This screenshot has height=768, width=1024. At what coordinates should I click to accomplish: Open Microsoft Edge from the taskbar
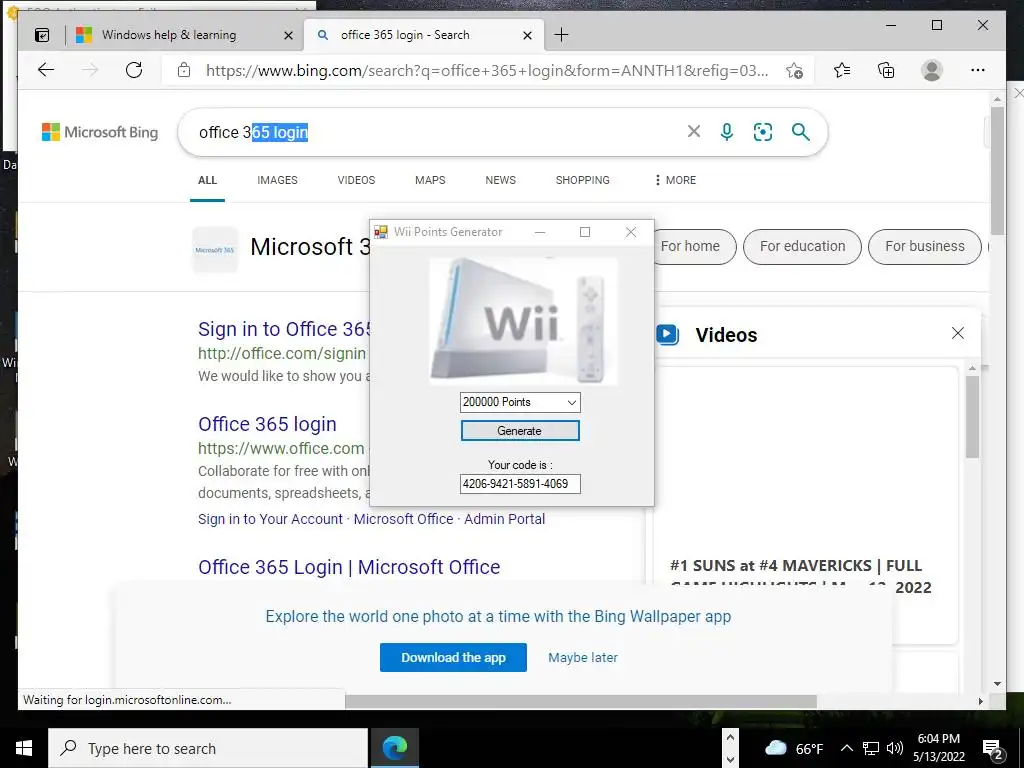[x=394, y=748]
